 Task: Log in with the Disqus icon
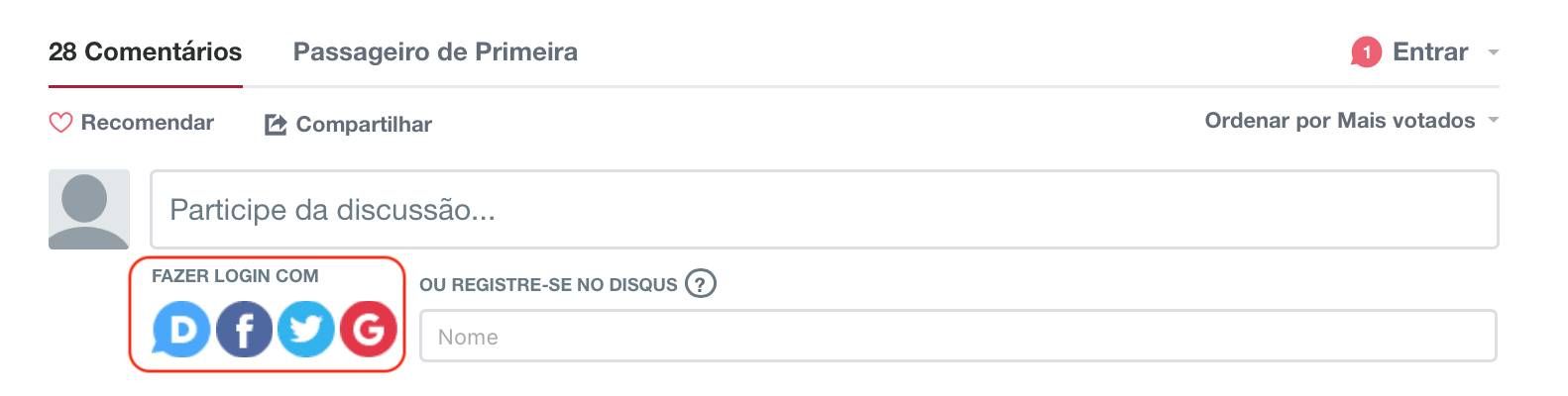click(x=180, y=329)
